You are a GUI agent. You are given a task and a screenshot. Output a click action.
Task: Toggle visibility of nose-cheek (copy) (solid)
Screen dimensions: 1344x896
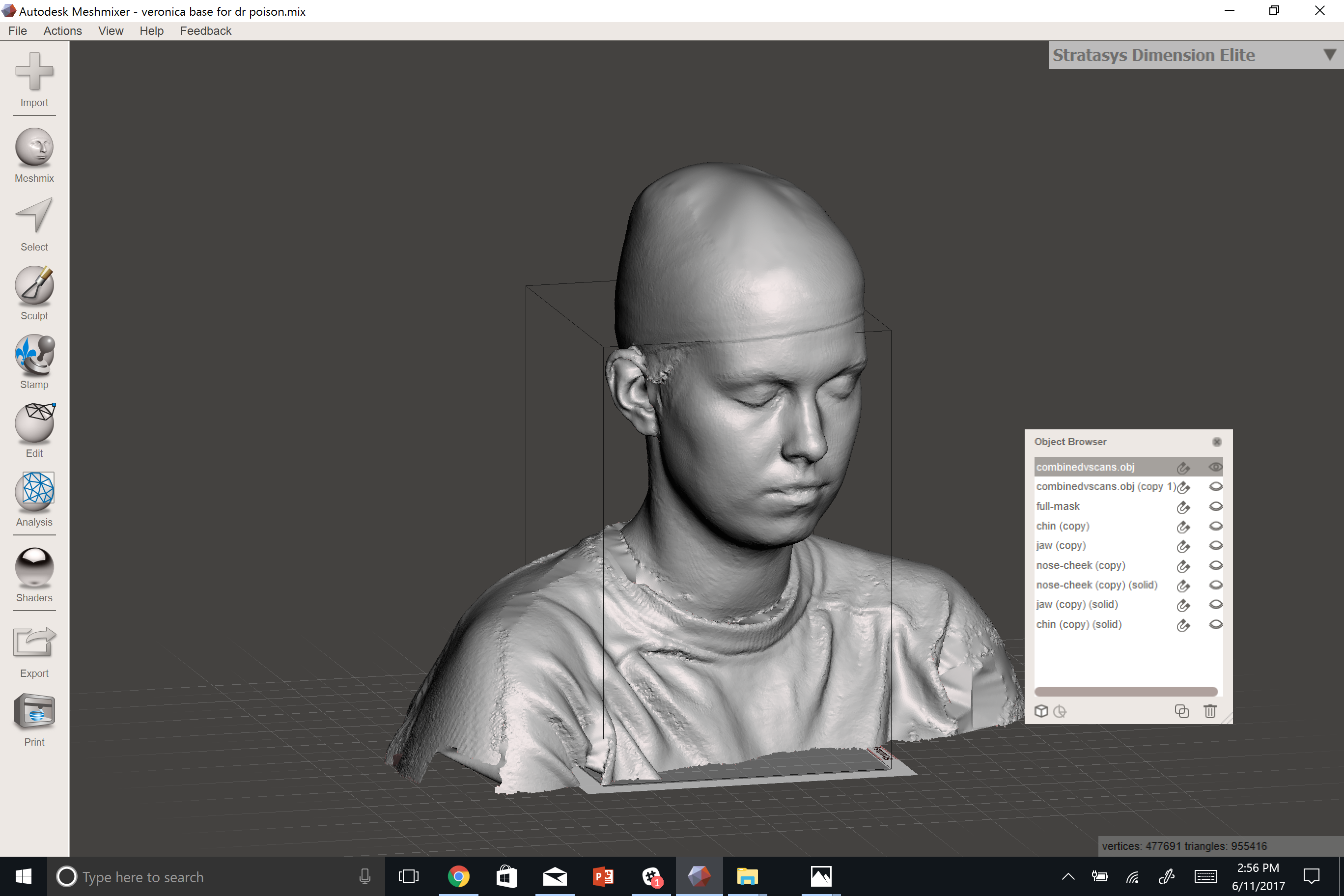point(1216,585)
